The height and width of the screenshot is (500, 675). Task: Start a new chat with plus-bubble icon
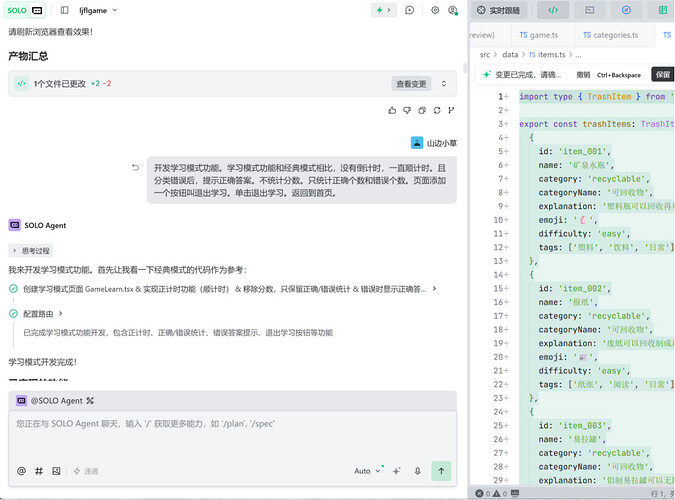point(409,10)
